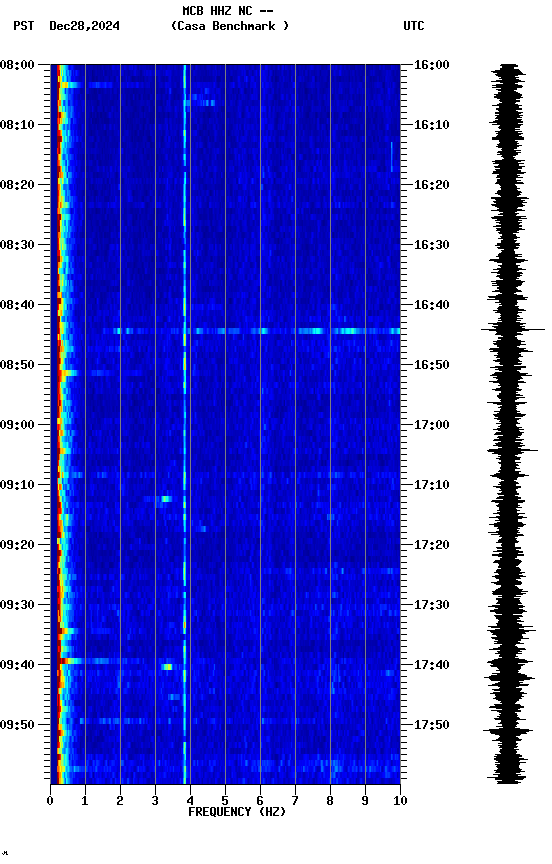The height and width of the screenshot is (864, 552).
Task: Click the 17:00 UTC time label
Action: click(432, 425)
